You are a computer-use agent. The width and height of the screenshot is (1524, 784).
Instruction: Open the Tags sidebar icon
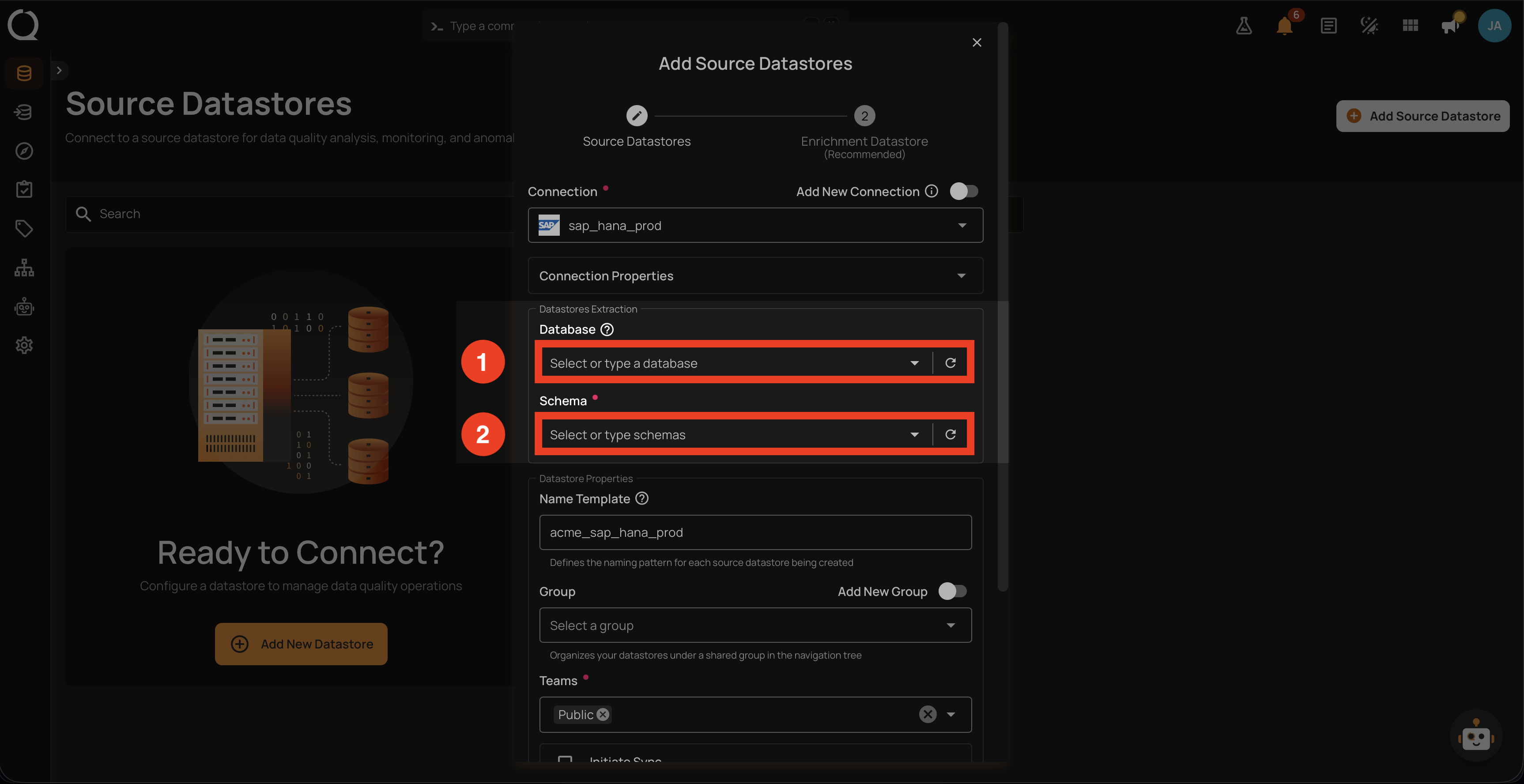pyautogui.click(x=24, y=228)
